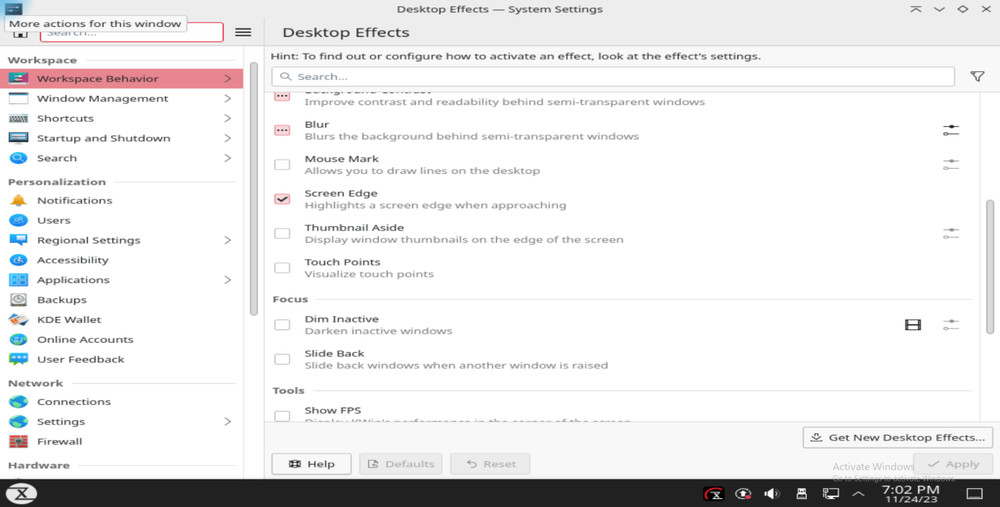
Task: Expand Regional Settings submenu arrow
Action: (x=228, y=240)
